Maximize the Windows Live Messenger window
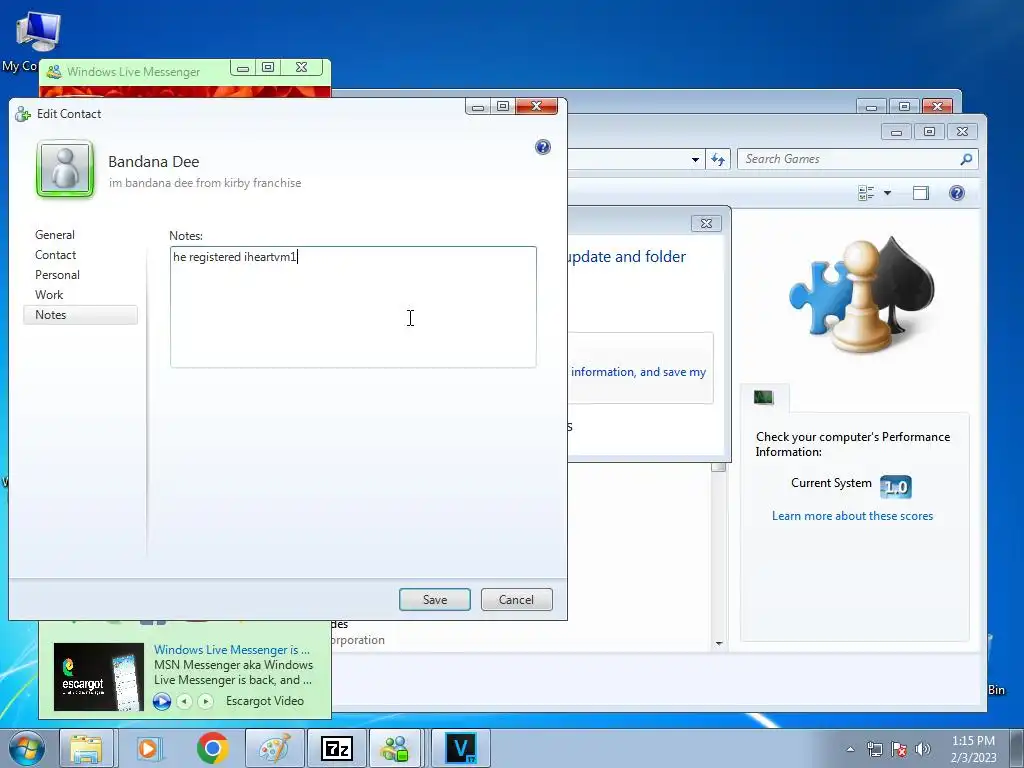 click(x=268, y=67)
